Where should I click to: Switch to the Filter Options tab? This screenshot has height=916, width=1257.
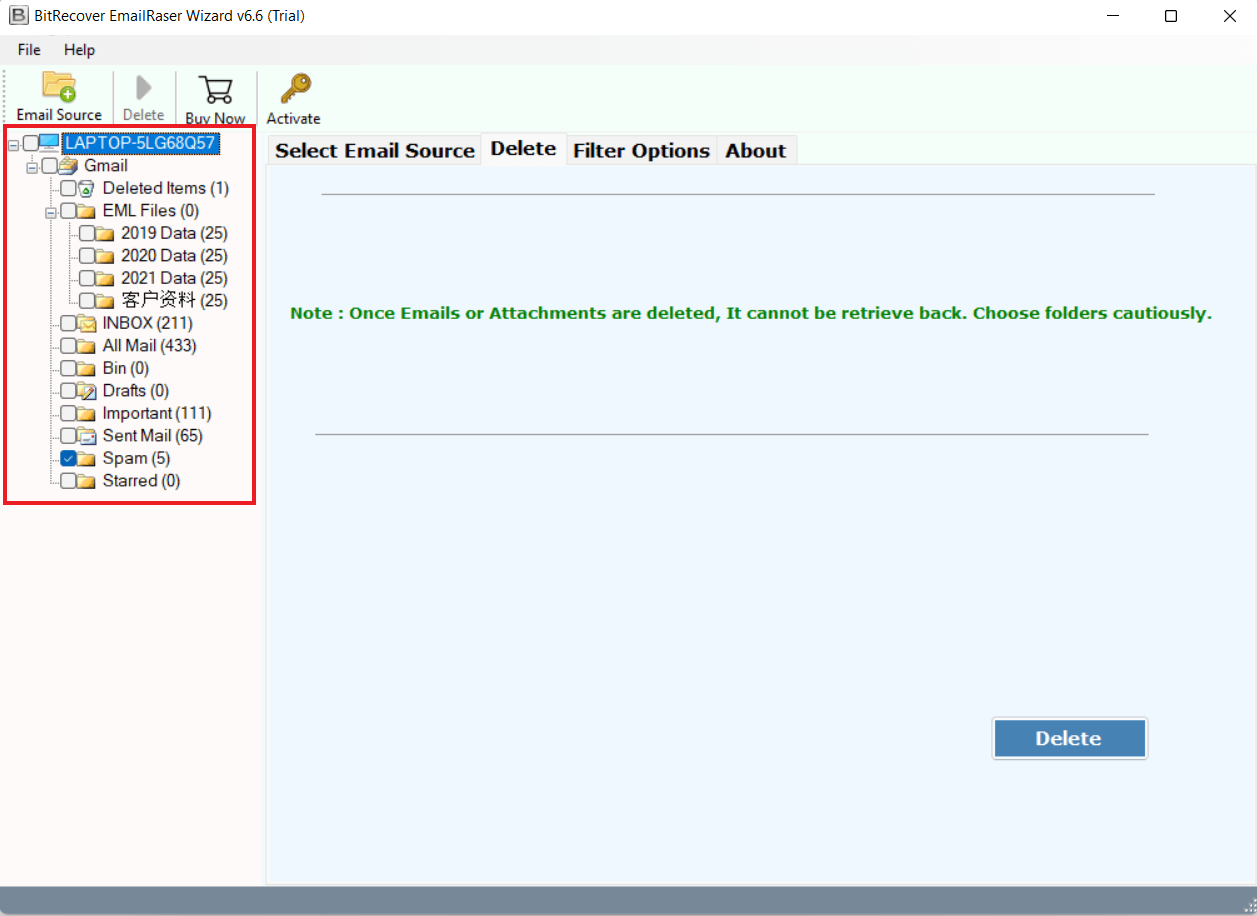click(x=641, y=151)
